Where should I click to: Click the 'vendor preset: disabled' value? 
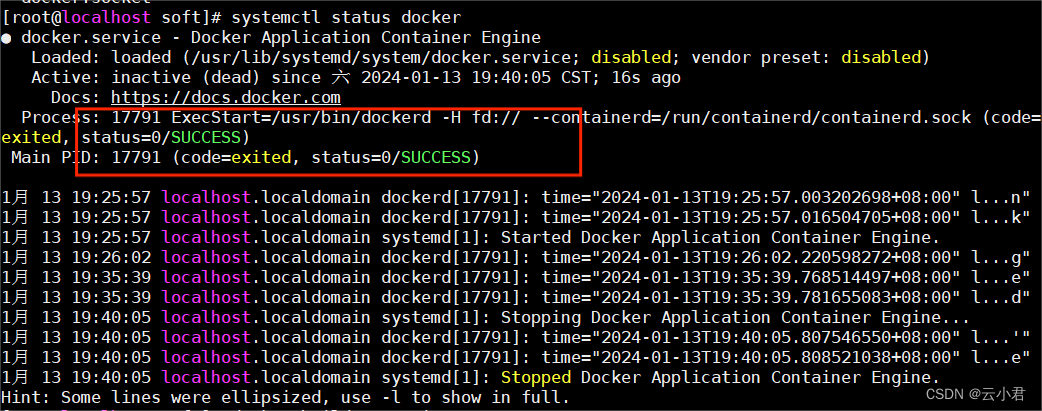(x=807, y=57)
